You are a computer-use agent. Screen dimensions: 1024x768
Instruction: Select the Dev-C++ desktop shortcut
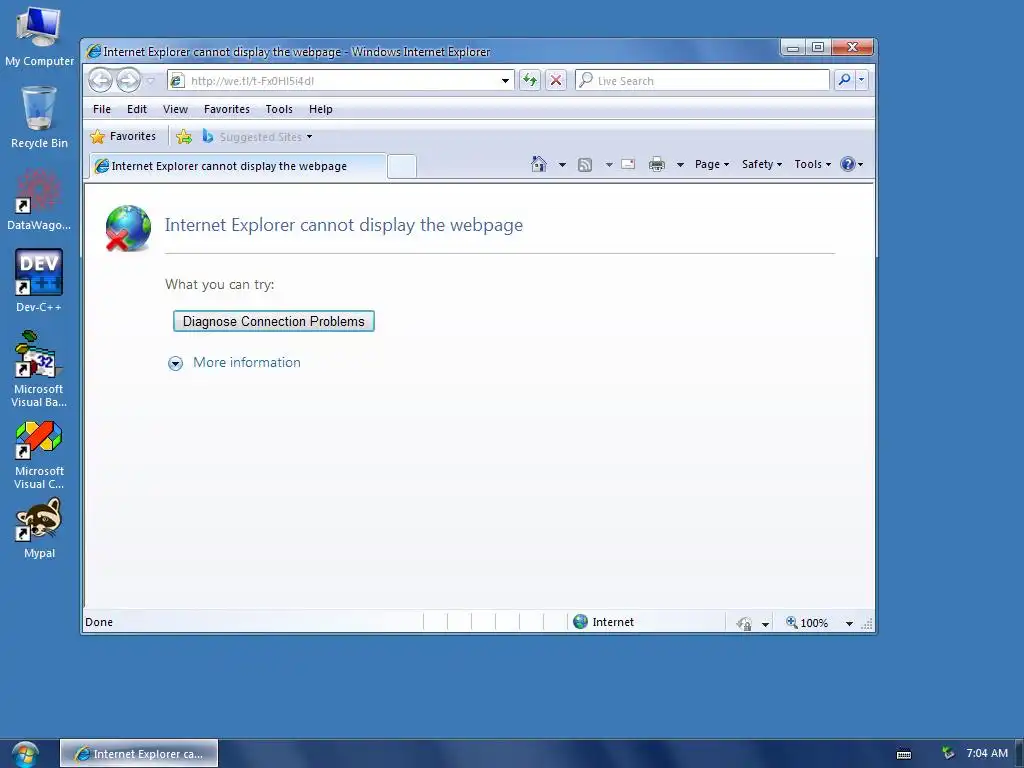(39, 281)
